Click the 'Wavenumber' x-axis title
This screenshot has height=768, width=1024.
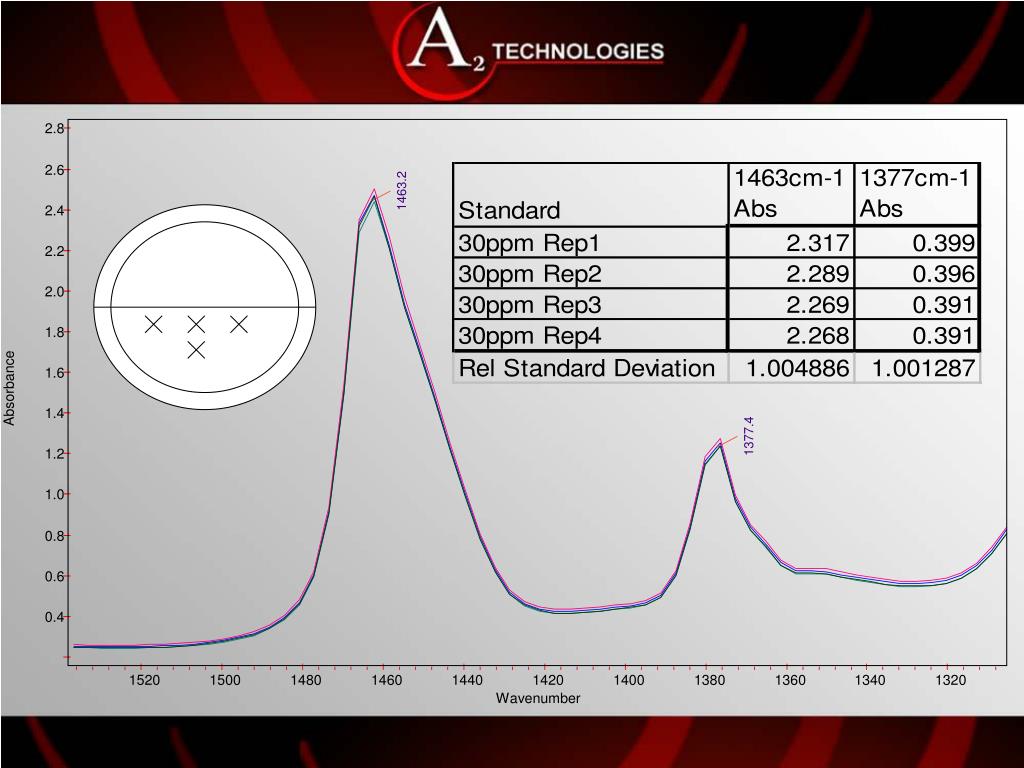click(538, 698)
